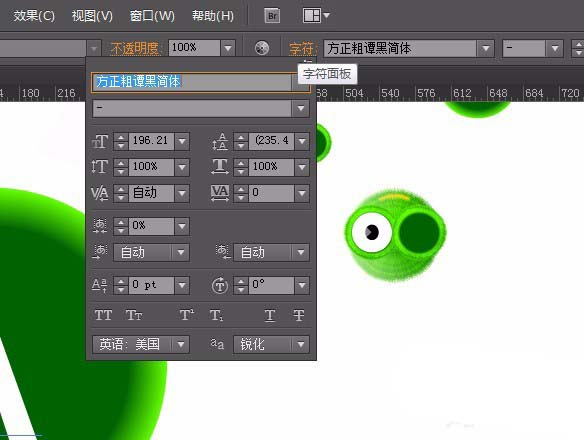Step the font size 196.21 value
This screenshot has width=584, height=440.
point(121,141)
